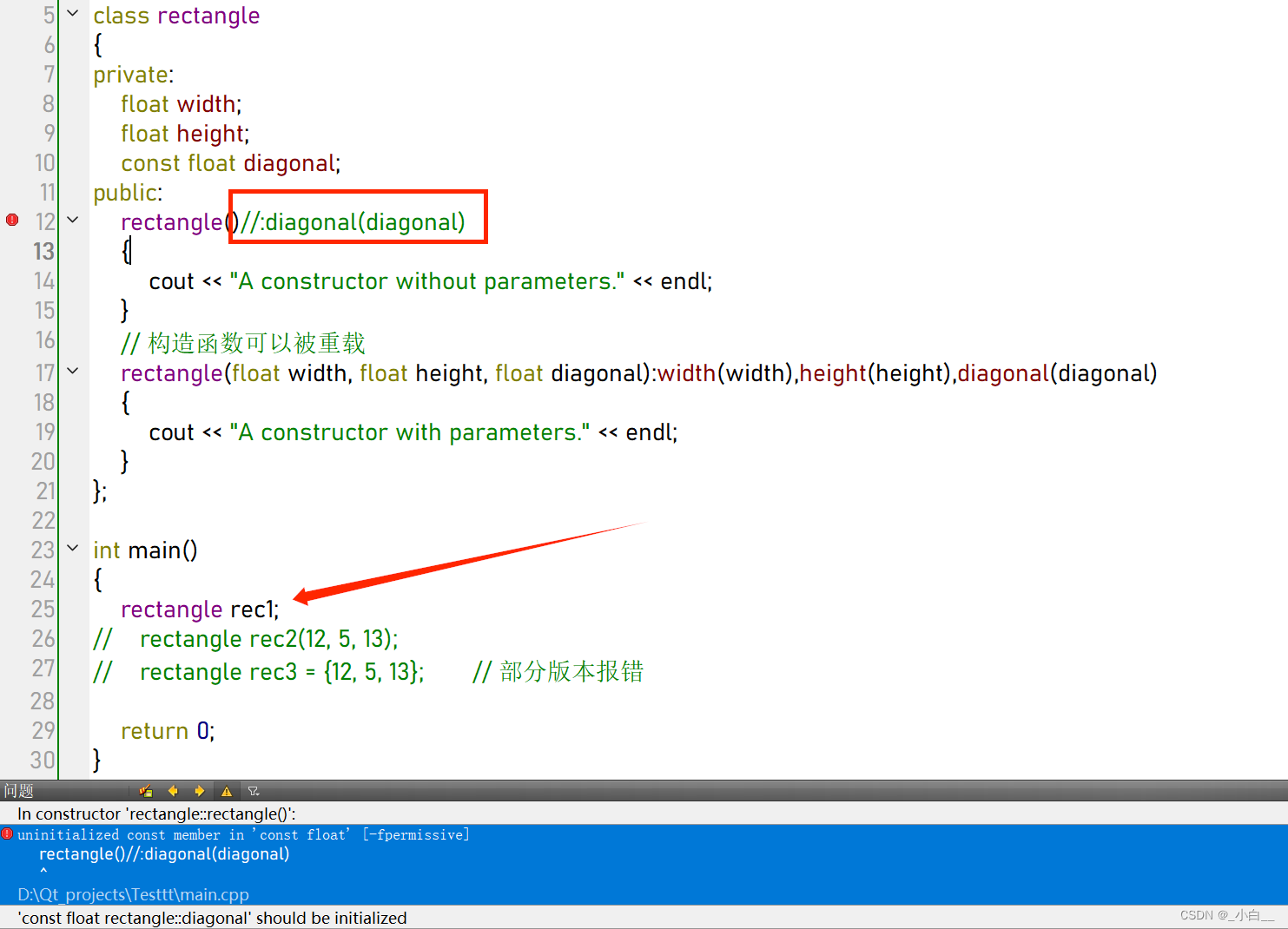Click the 'float width;' declaration
The width and height of the screenshot is (1288, 929).
(182, 104)
